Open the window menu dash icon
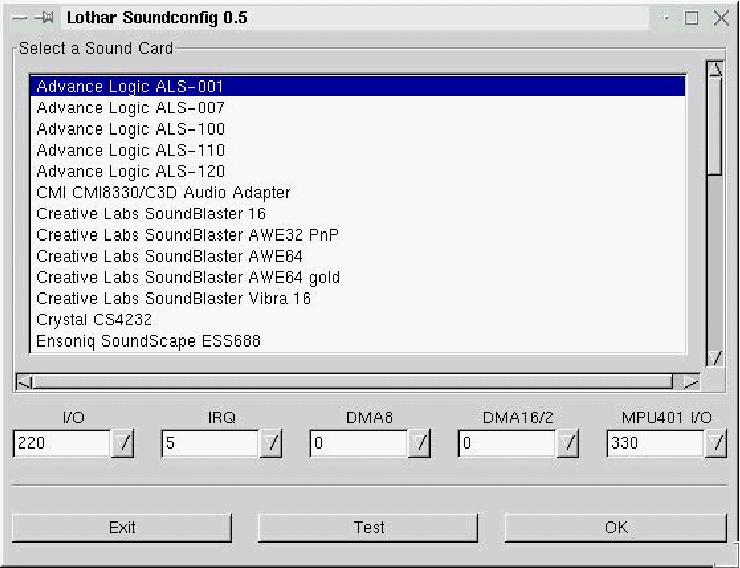This screenshot has height=568, width=740. (x=19, y=18)
